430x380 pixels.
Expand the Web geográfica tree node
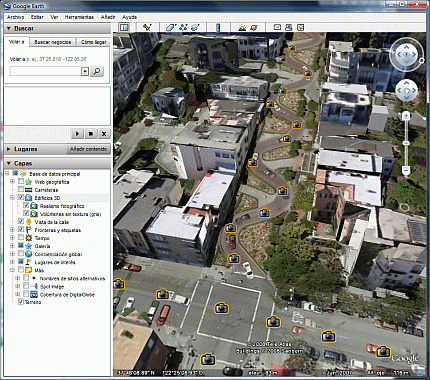coord(12,182)
